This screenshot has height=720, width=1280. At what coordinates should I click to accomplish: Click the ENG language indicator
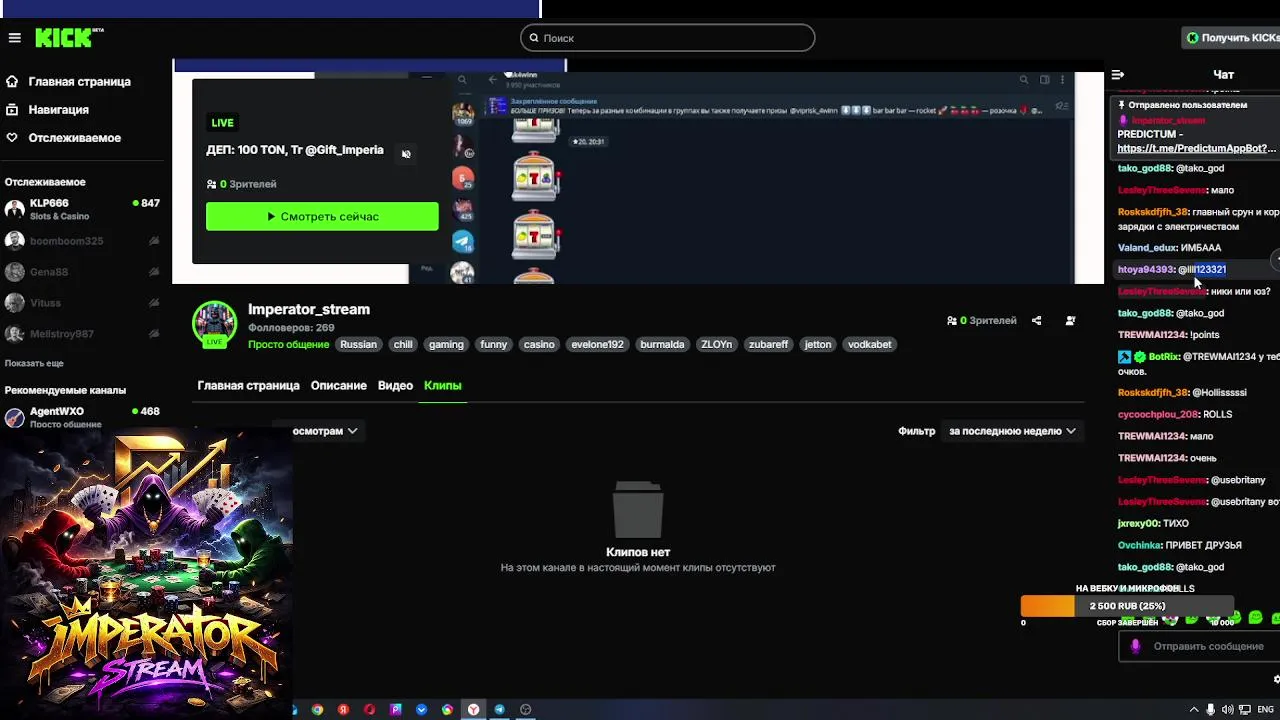pyautogui.click(x=1265, y=710)
